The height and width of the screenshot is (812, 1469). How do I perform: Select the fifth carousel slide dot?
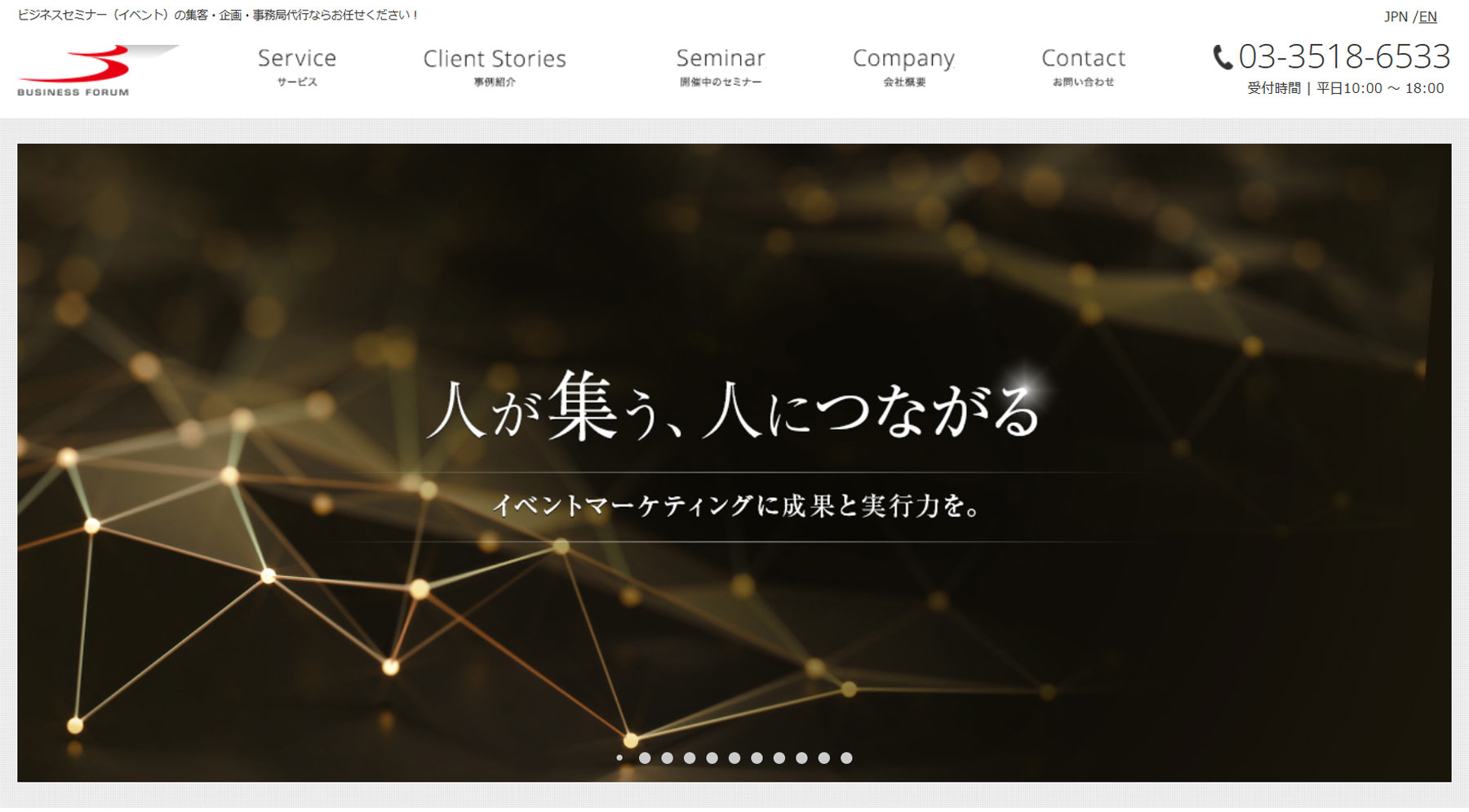(x=712, y=758)
